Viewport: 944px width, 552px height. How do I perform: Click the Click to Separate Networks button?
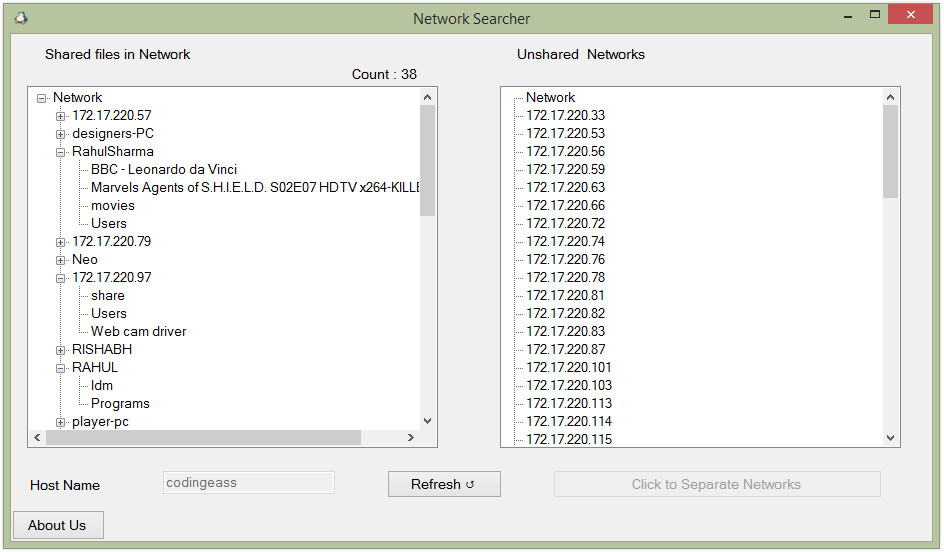pyautogui.click(x=717, y=484)
